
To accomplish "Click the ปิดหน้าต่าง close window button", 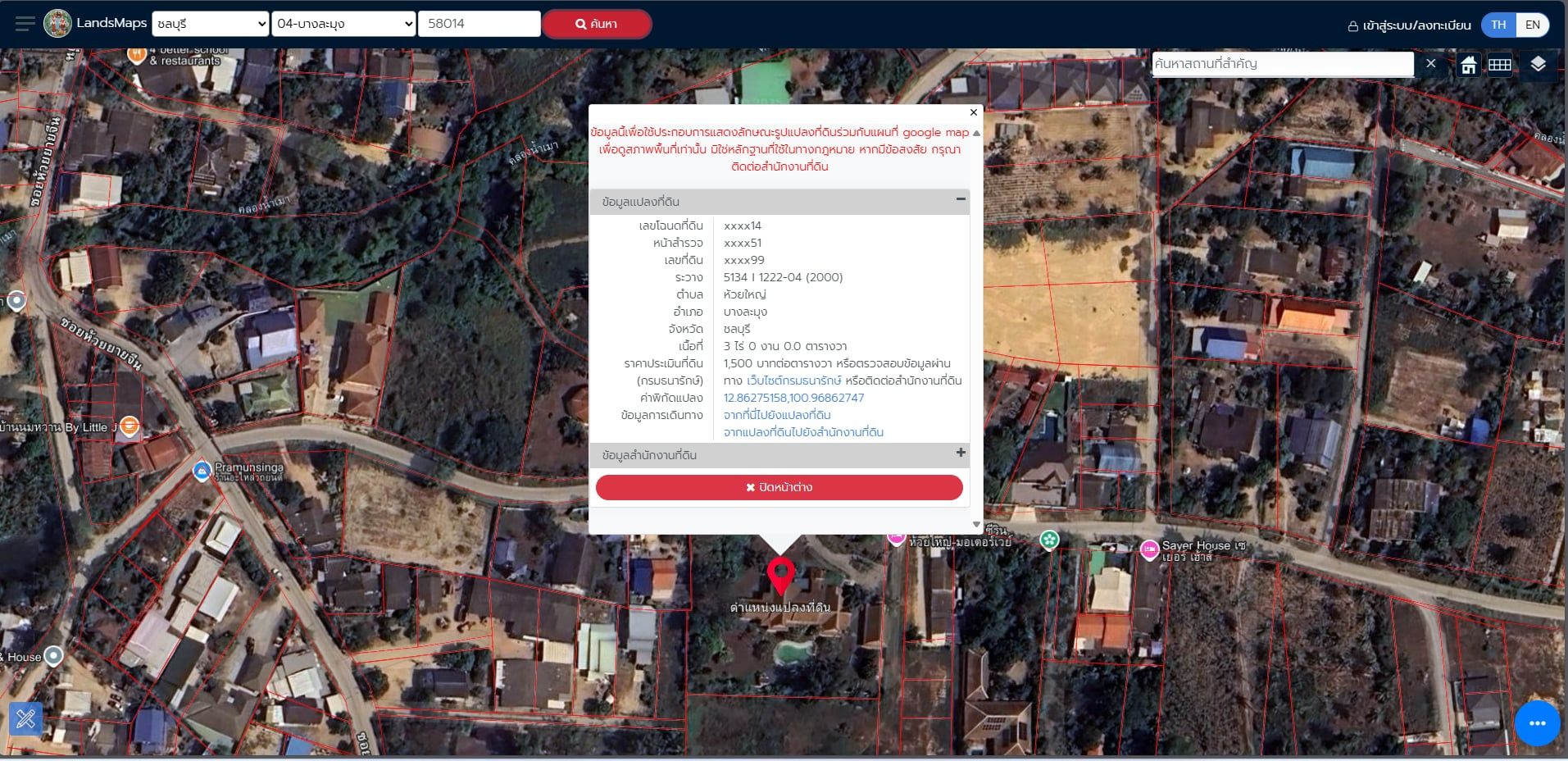I will [779, 487].
